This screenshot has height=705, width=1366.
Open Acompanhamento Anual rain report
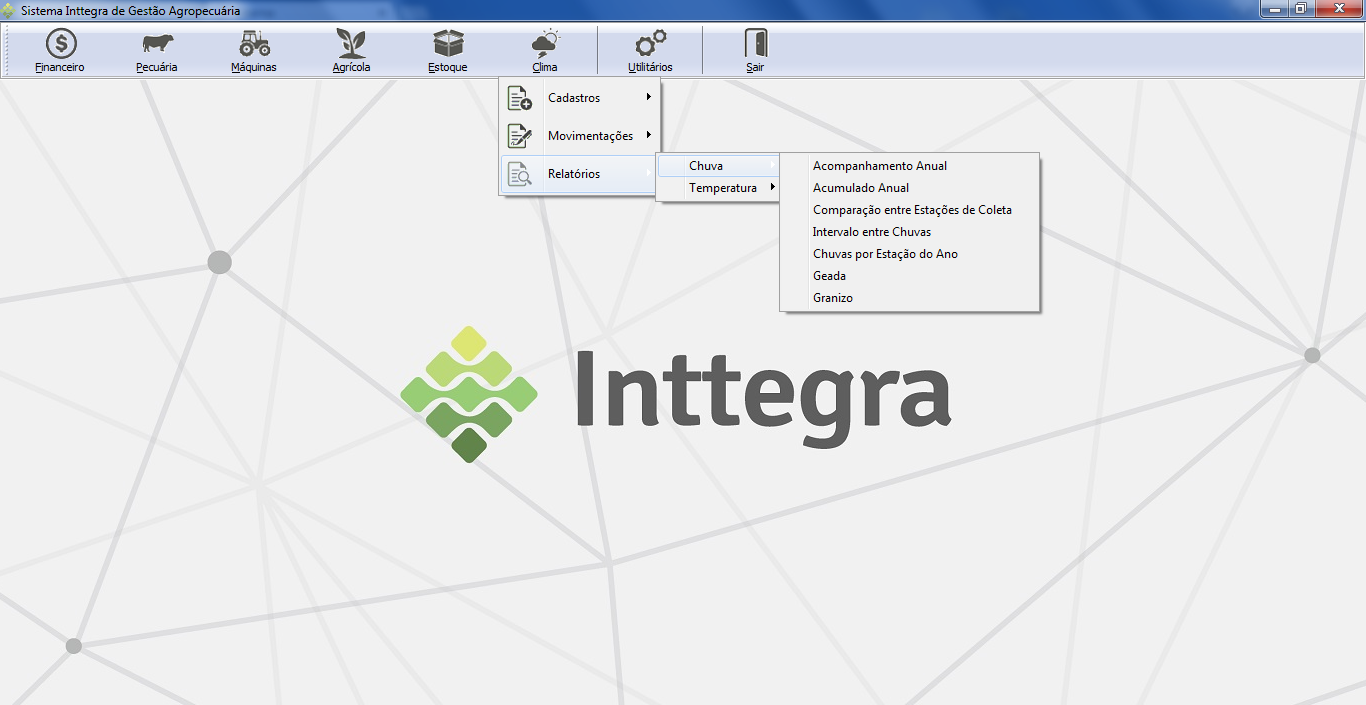click(910, 166)
